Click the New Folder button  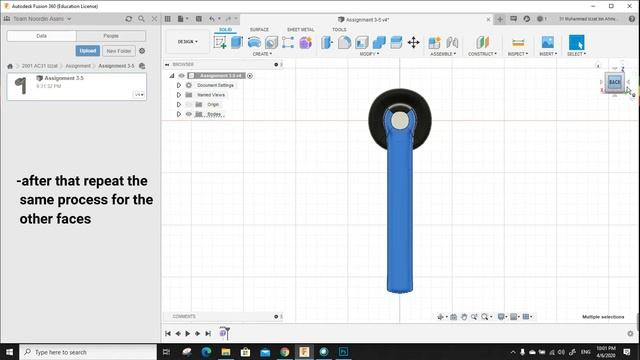tap(119, 51)
